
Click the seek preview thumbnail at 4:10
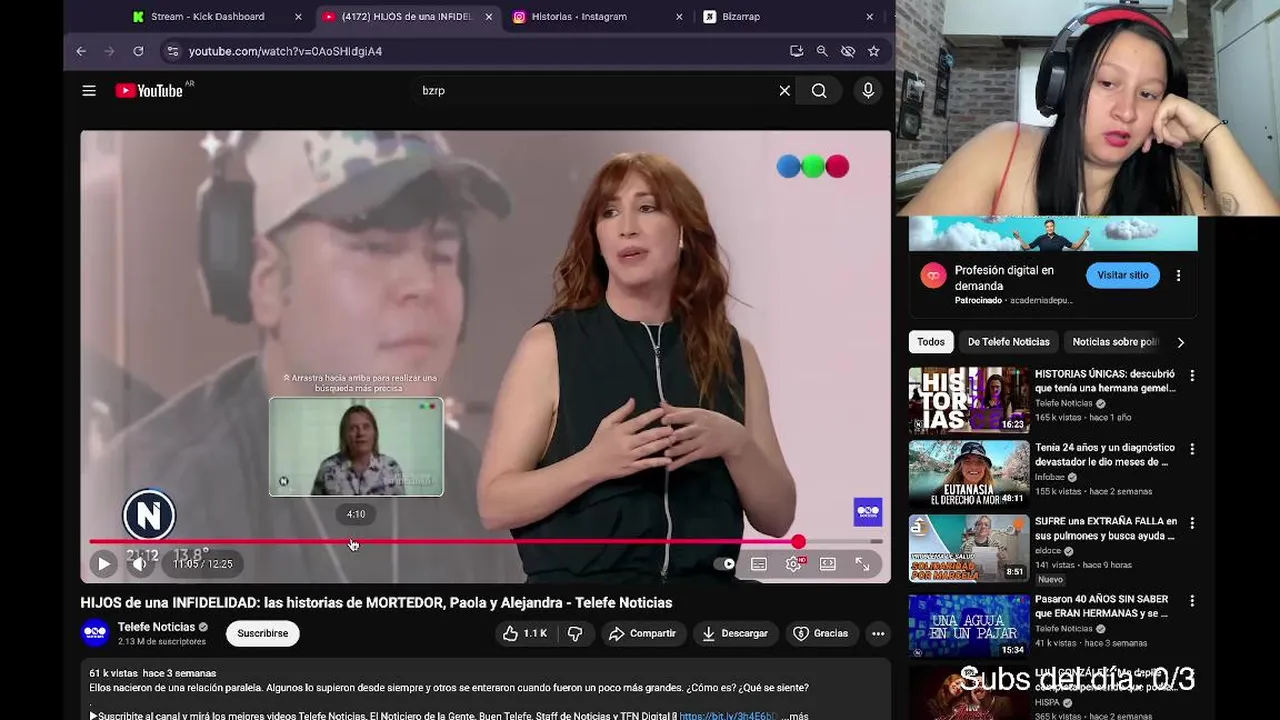[x=356, y=447]
